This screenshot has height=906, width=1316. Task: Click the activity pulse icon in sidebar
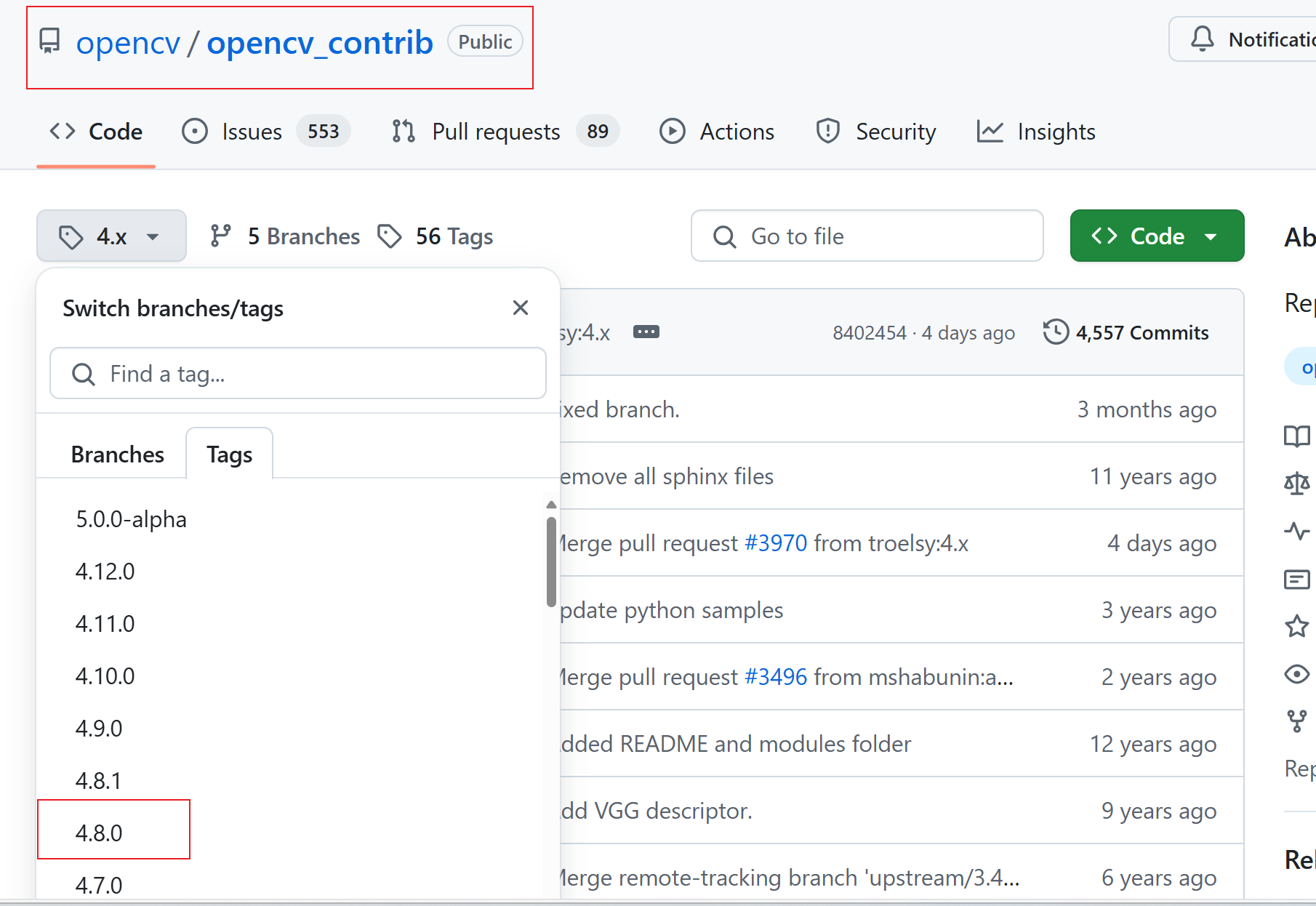click(x=1297, y=531)
